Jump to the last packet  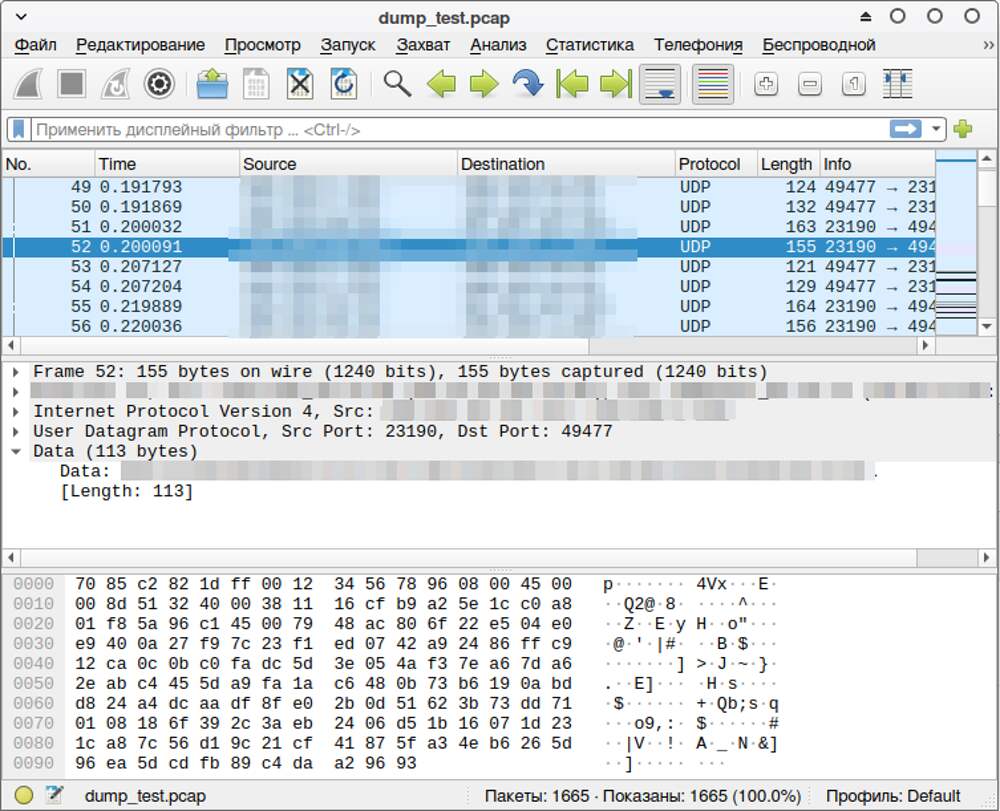tap(616, 84)
